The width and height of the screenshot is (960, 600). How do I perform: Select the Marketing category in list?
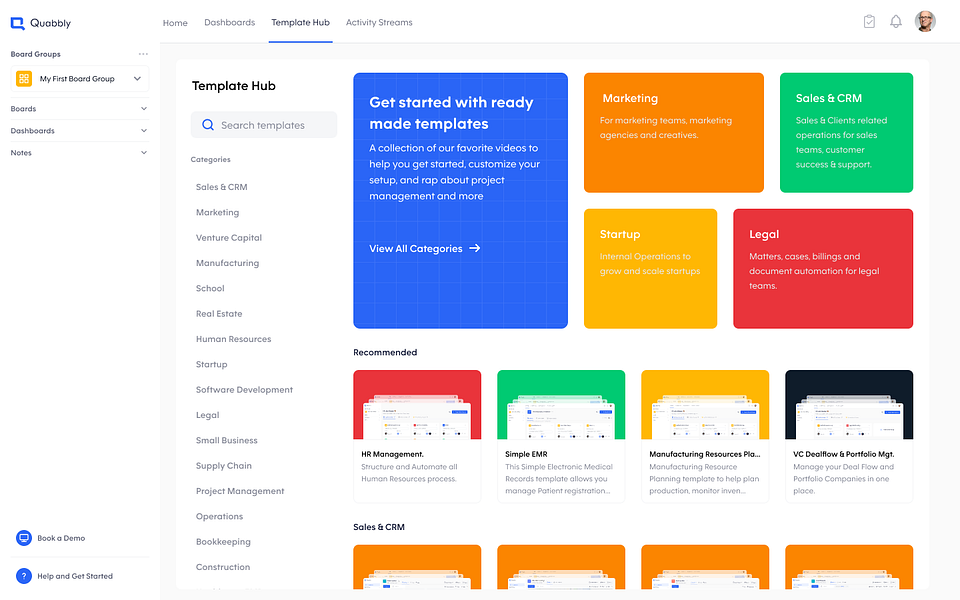217,212
